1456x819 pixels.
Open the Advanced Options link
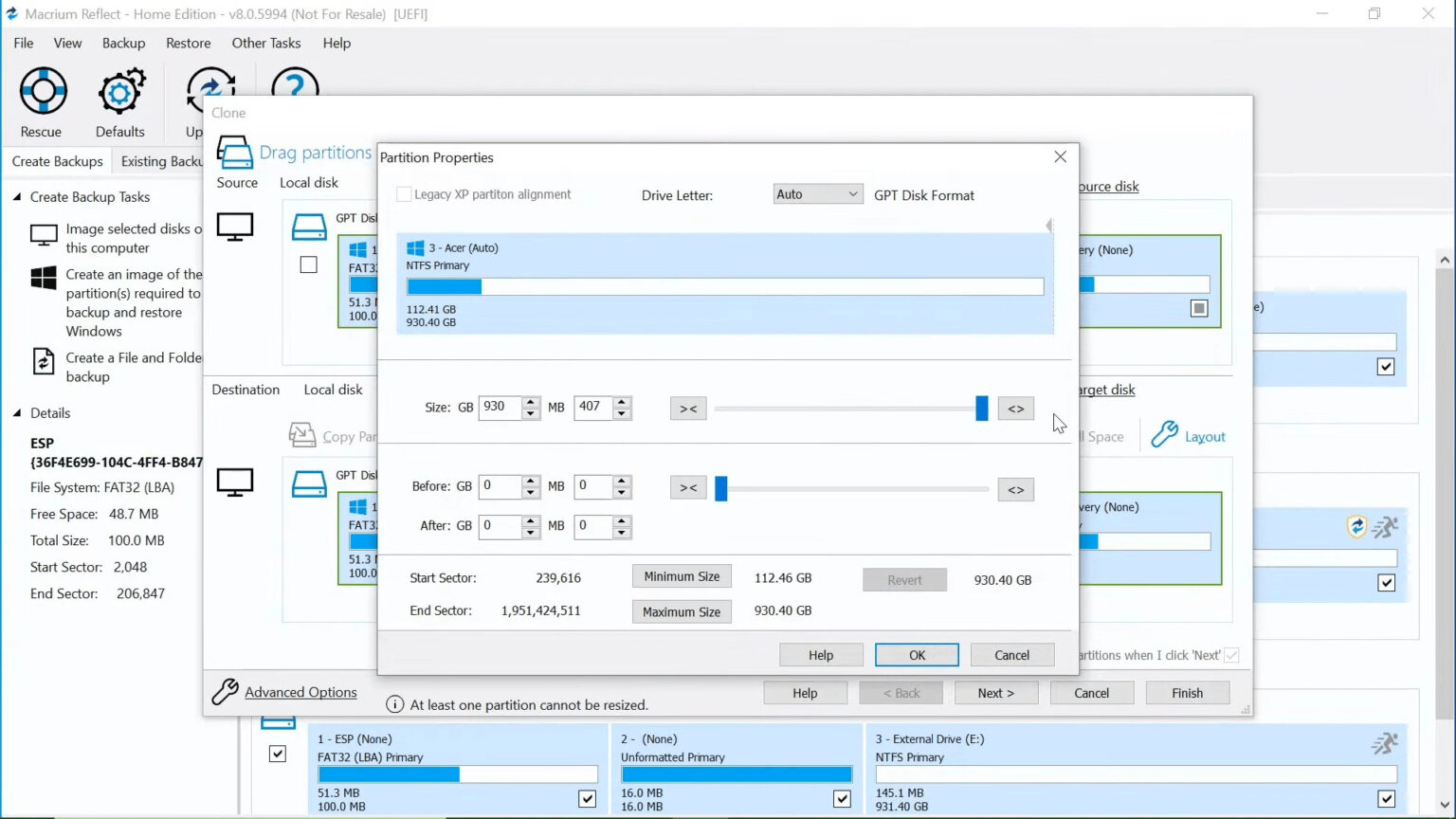coord(300,692)
